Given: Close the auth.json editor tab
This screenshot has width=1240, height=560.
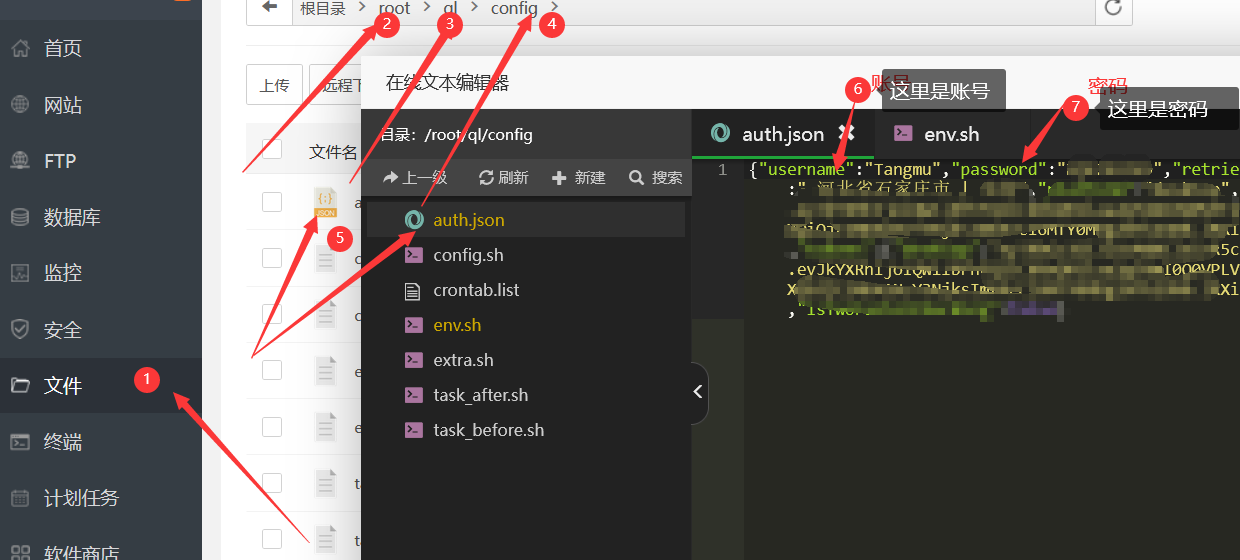Looking at the screenshot, I should coord(846,133).
